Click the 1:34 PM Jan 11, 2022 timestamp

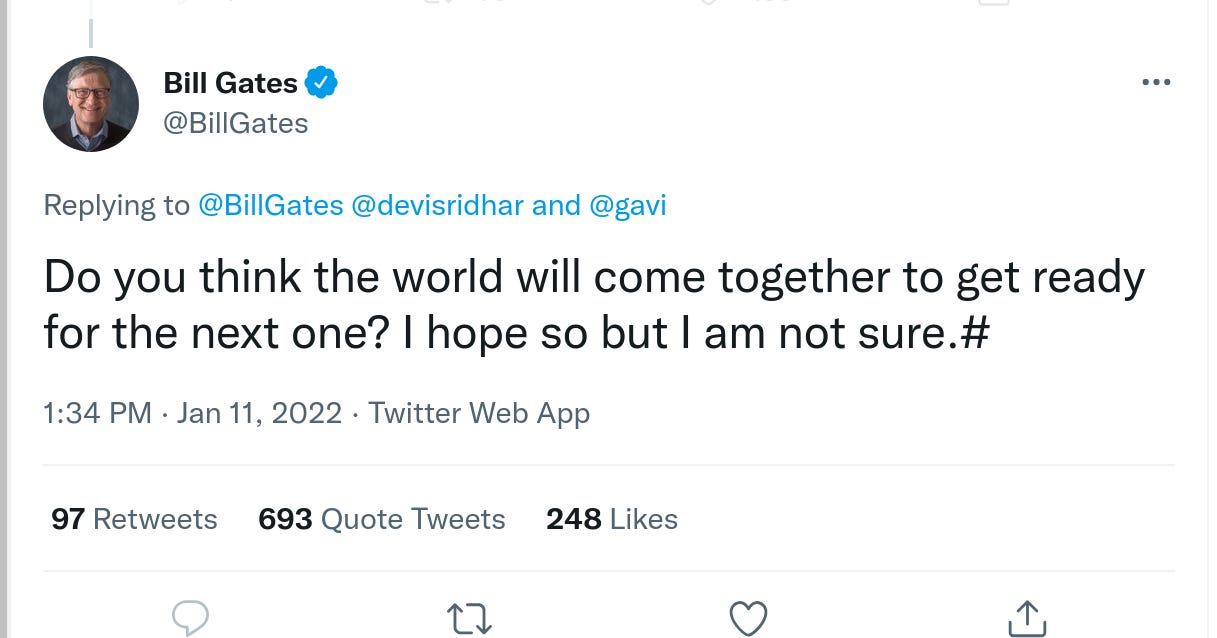click(192, 413)
